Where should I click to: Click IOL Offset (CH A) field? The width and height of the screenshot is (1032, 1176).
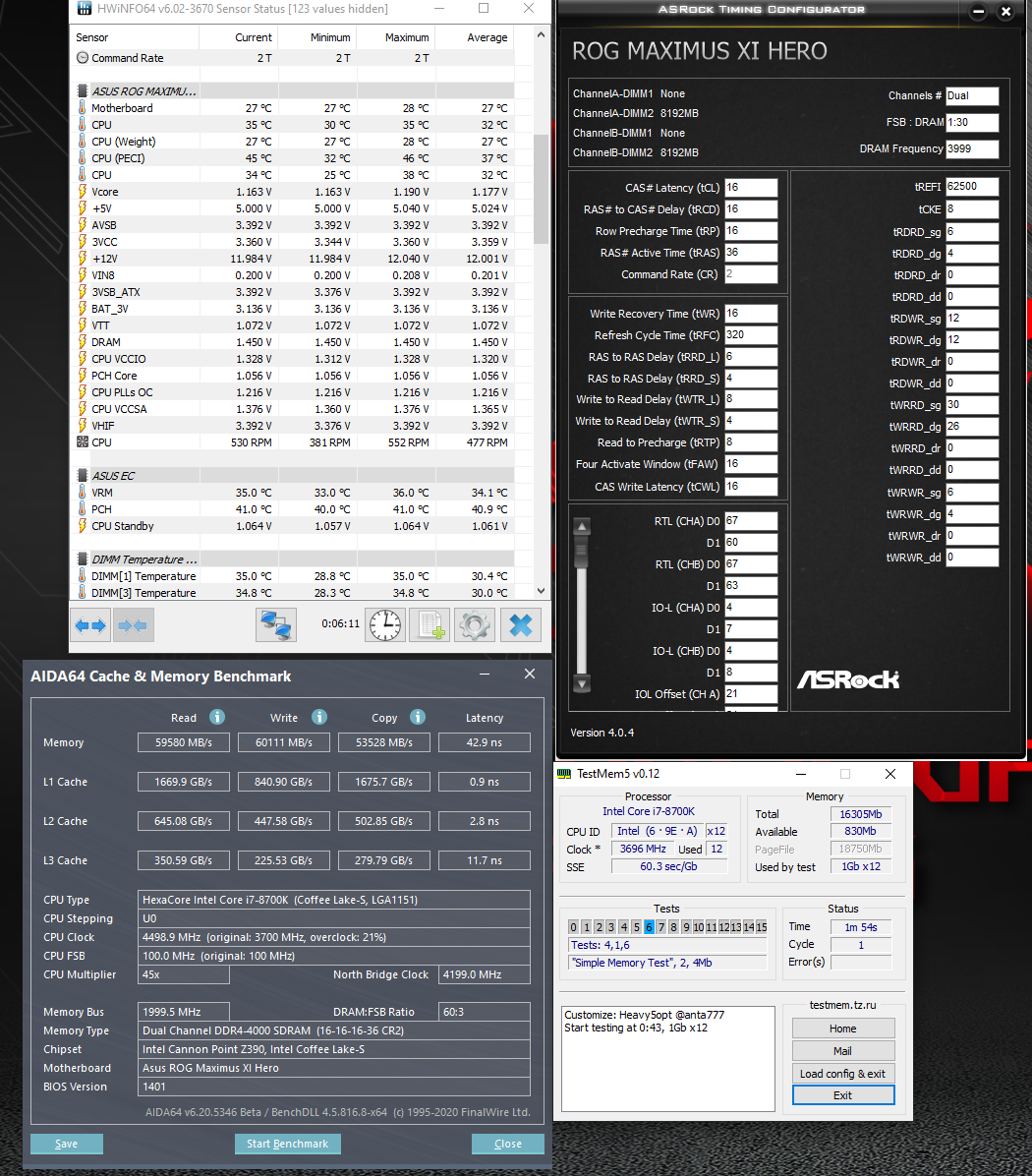751,694
